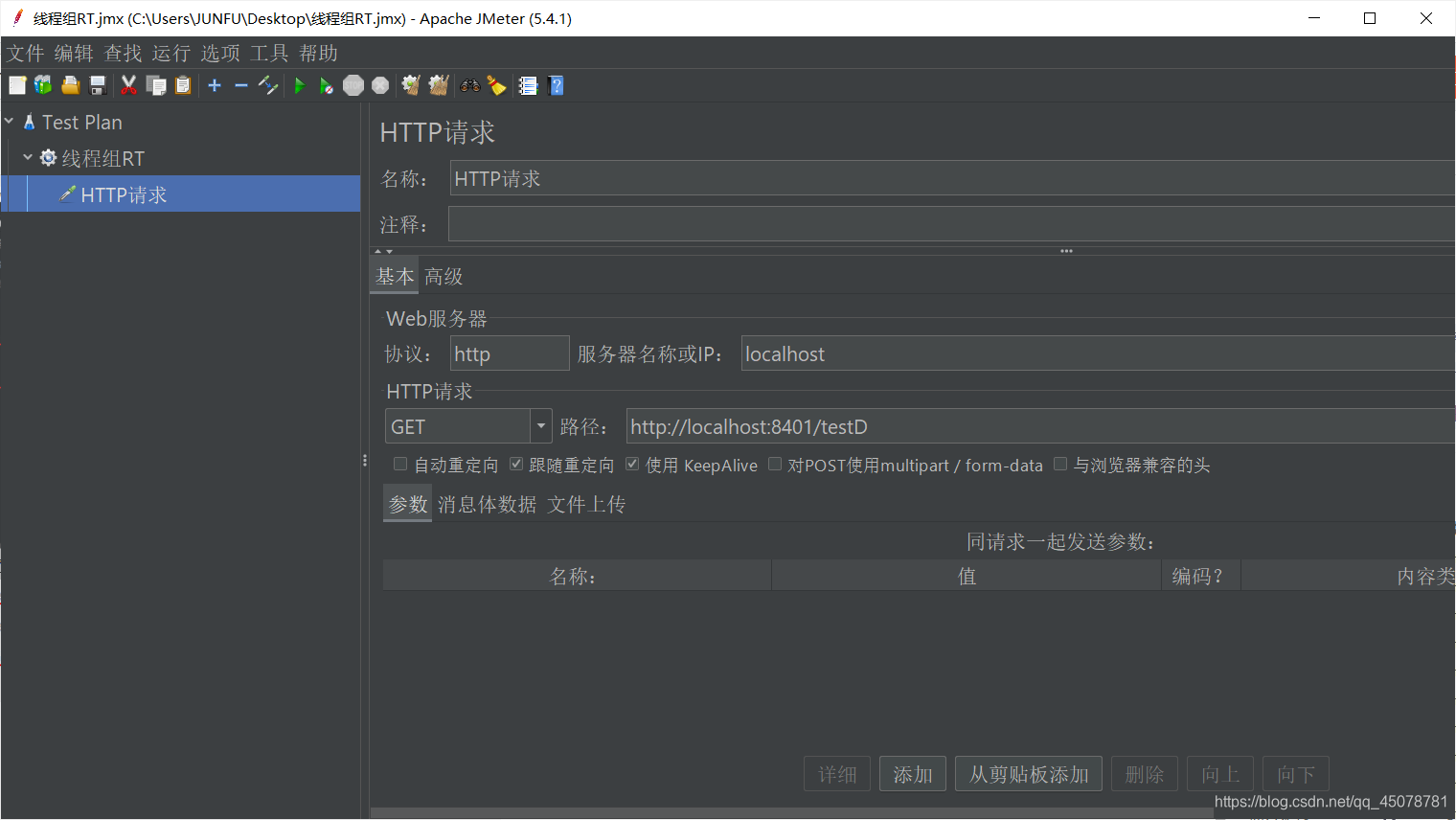Clear all results with double broom
Viewport: 1456px width, 820px height.
439,85
